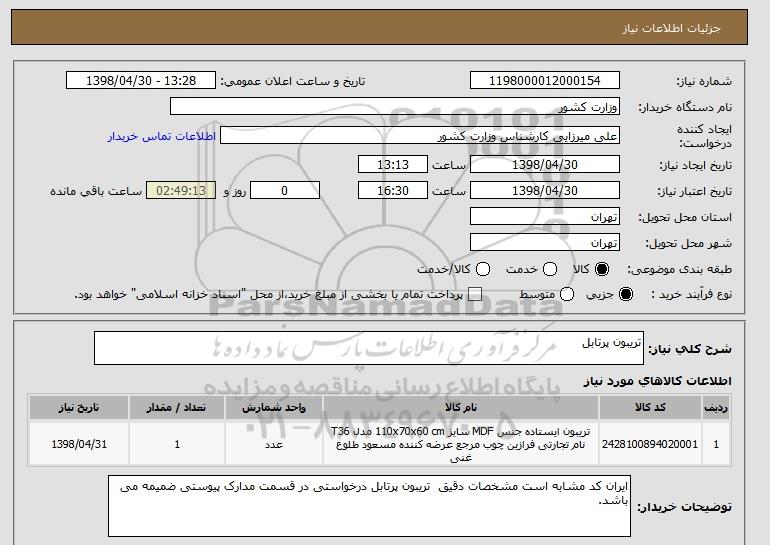
Task: Select the خدمت radio button
Action: point(550,269)
